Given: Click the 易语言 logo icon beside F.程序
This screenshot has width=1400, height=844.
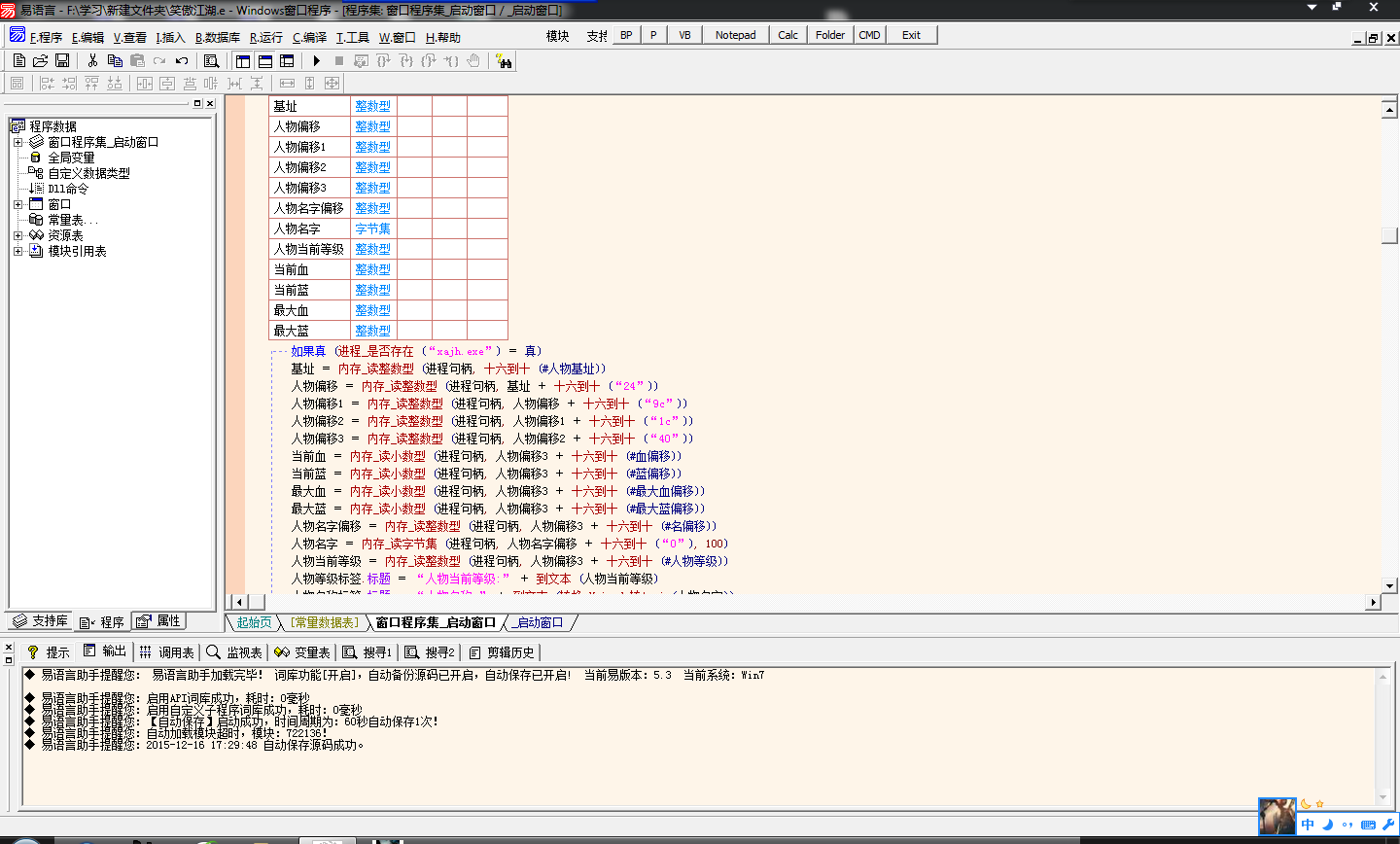Looking at the screenshot, I should click(x=17, y=35).
